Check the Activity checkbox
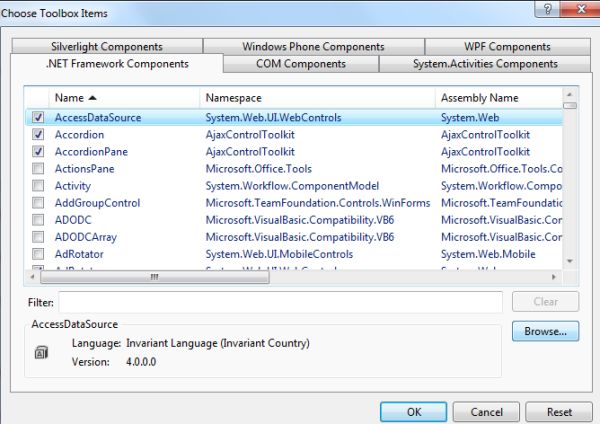The width and height of the screenshot is (600, 424). click(38, 186)
